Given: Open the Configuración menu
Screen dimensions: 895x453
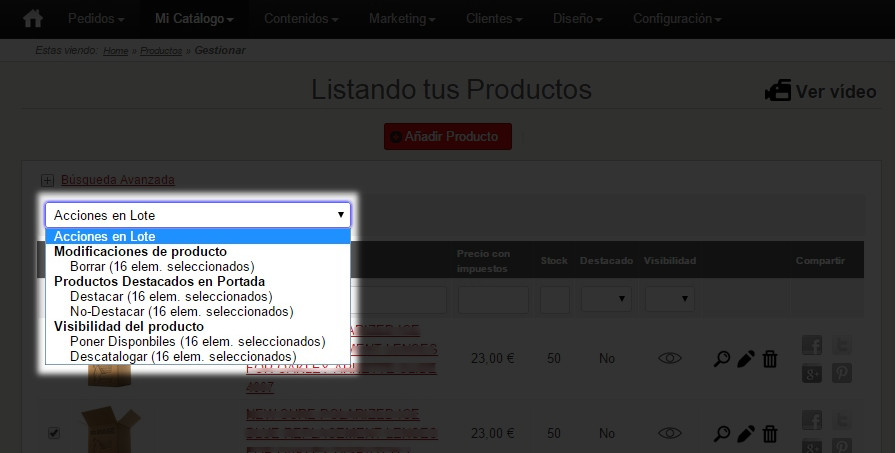Looking at the screenshot, I should pyautogui.click(x=677, y=19).
